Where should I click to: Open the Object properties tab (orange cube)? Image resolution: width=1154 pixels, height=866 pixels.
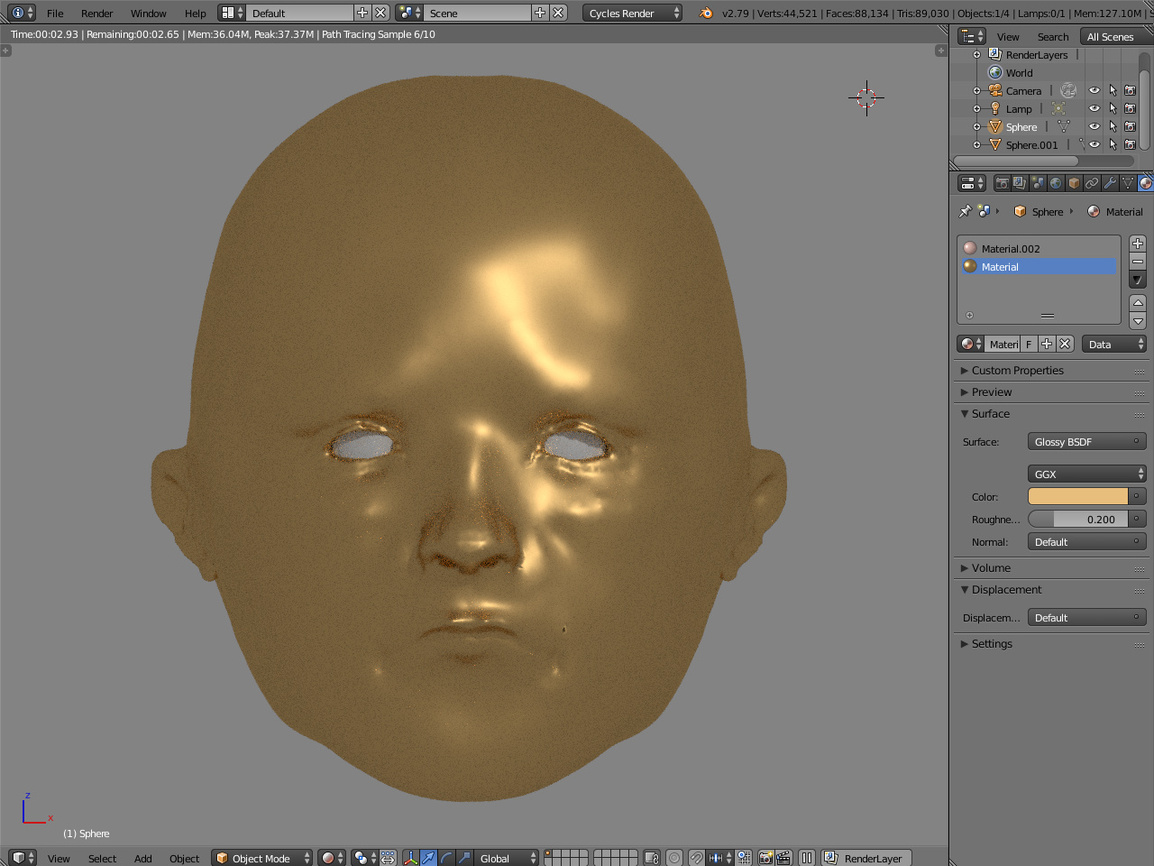pyautogui.click(x=1074, y=184)
